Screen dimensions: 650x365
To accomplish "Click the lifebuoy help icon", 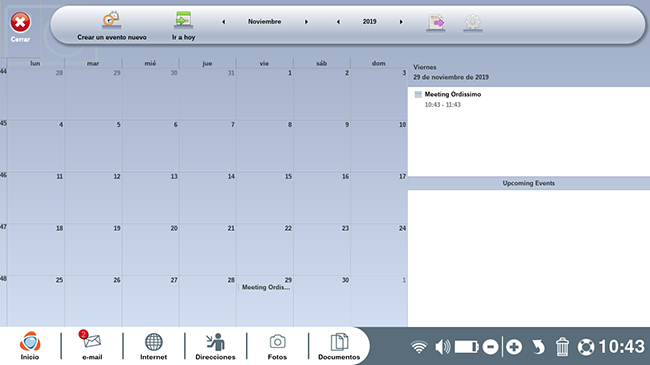I will click(x=586, y=347).
